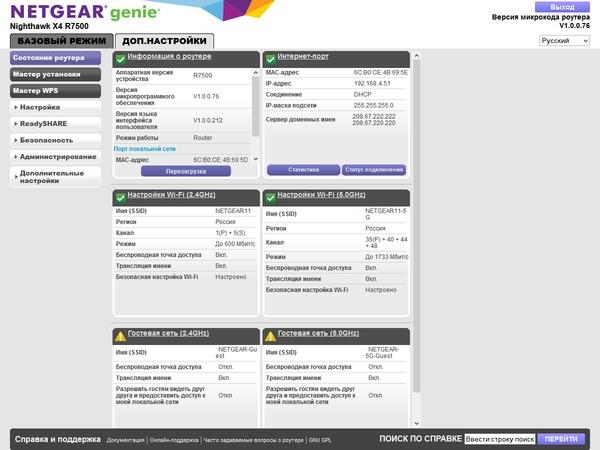
Task: Click the Статус подключения button
Action: click(374, 170)
